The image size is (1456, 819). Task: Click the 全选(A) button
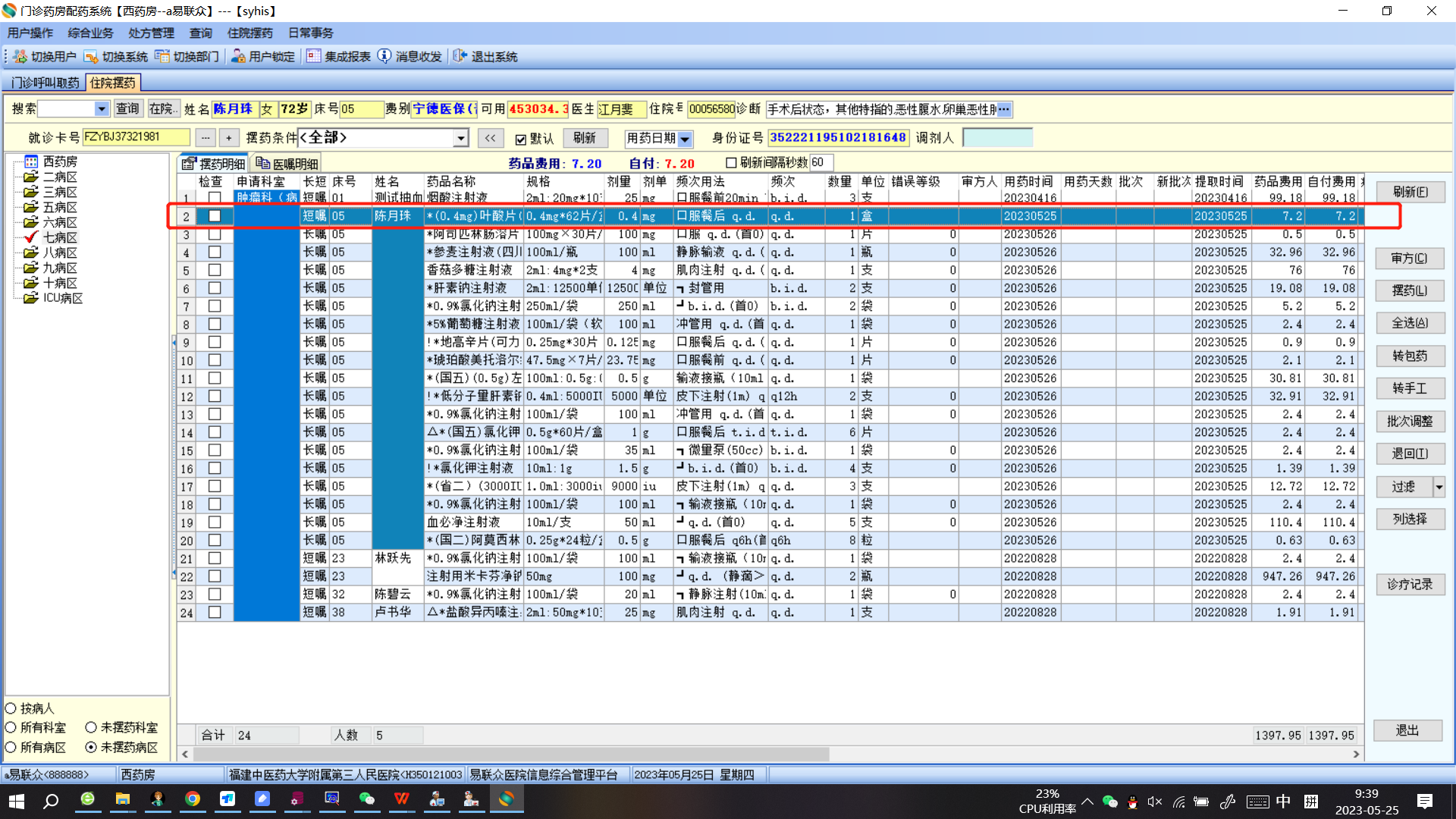tap(1409, 323)
